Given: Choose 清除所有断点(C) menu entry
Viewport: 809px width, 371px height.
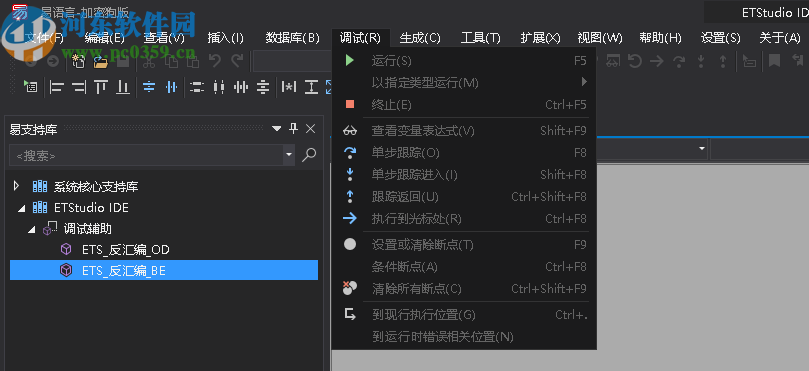Looking at the screenshot, I should click(x=464, y=288).
